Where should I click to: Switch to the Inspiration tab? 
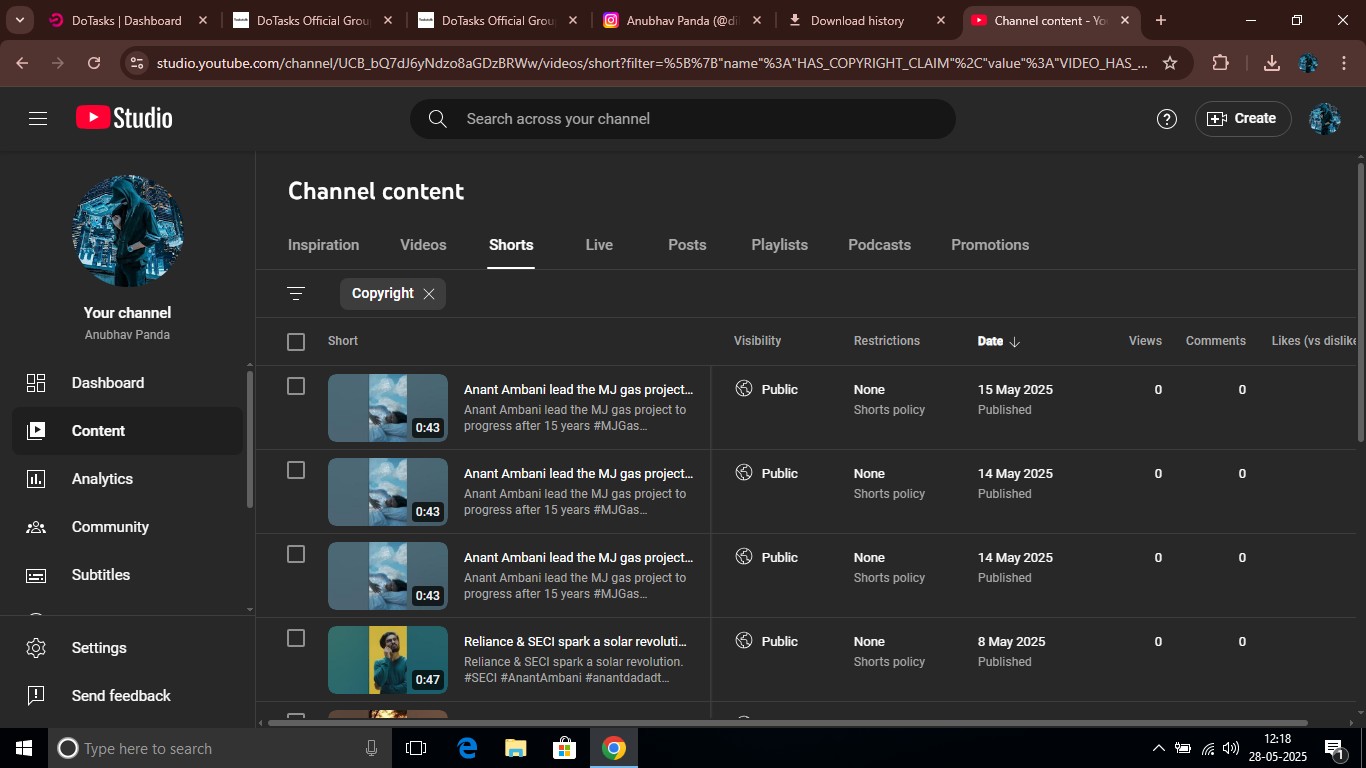click(x=323, y=245)
